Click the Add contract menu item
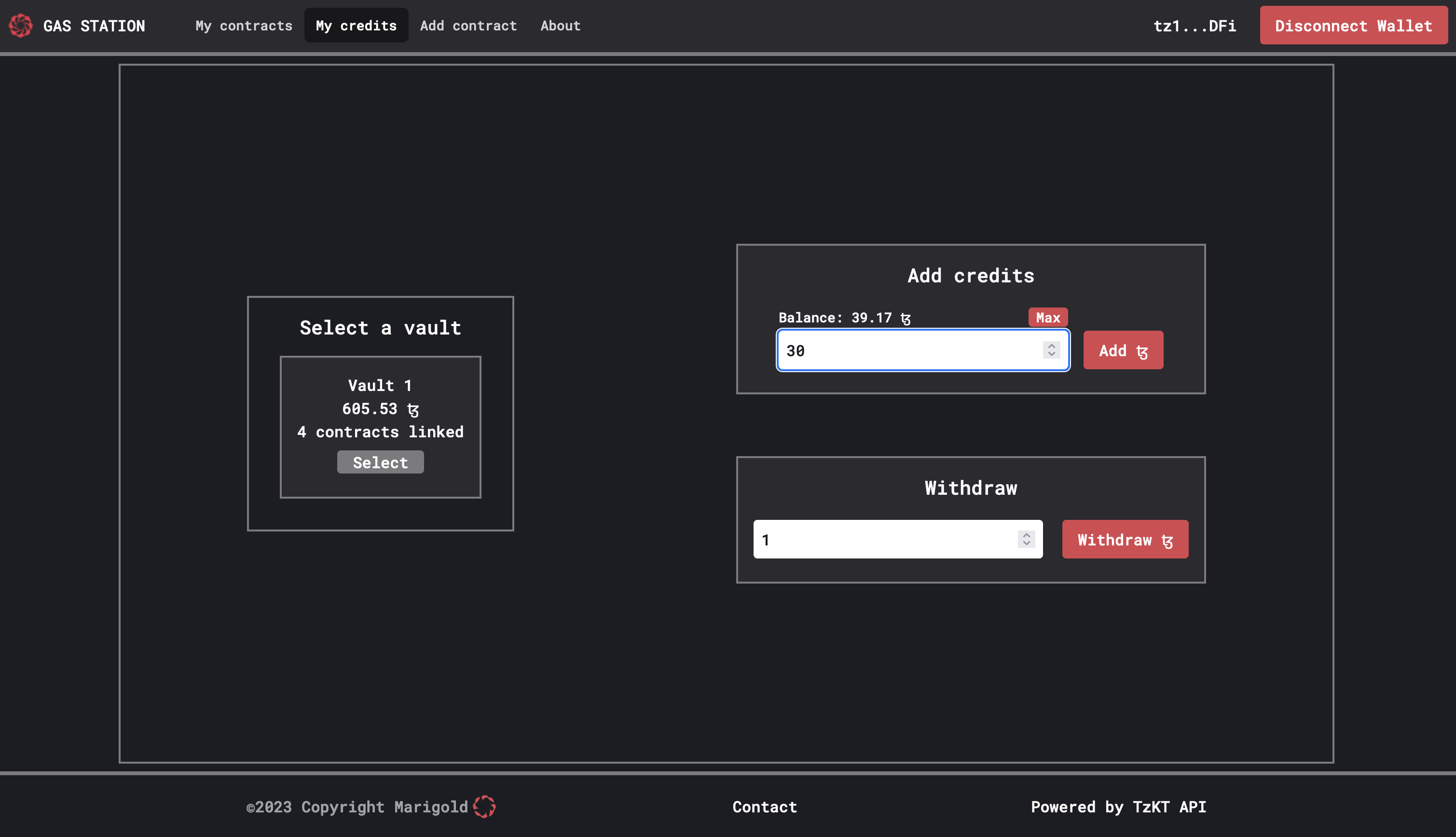This screenshot has height=837, width=1456. tap(468, 25)
